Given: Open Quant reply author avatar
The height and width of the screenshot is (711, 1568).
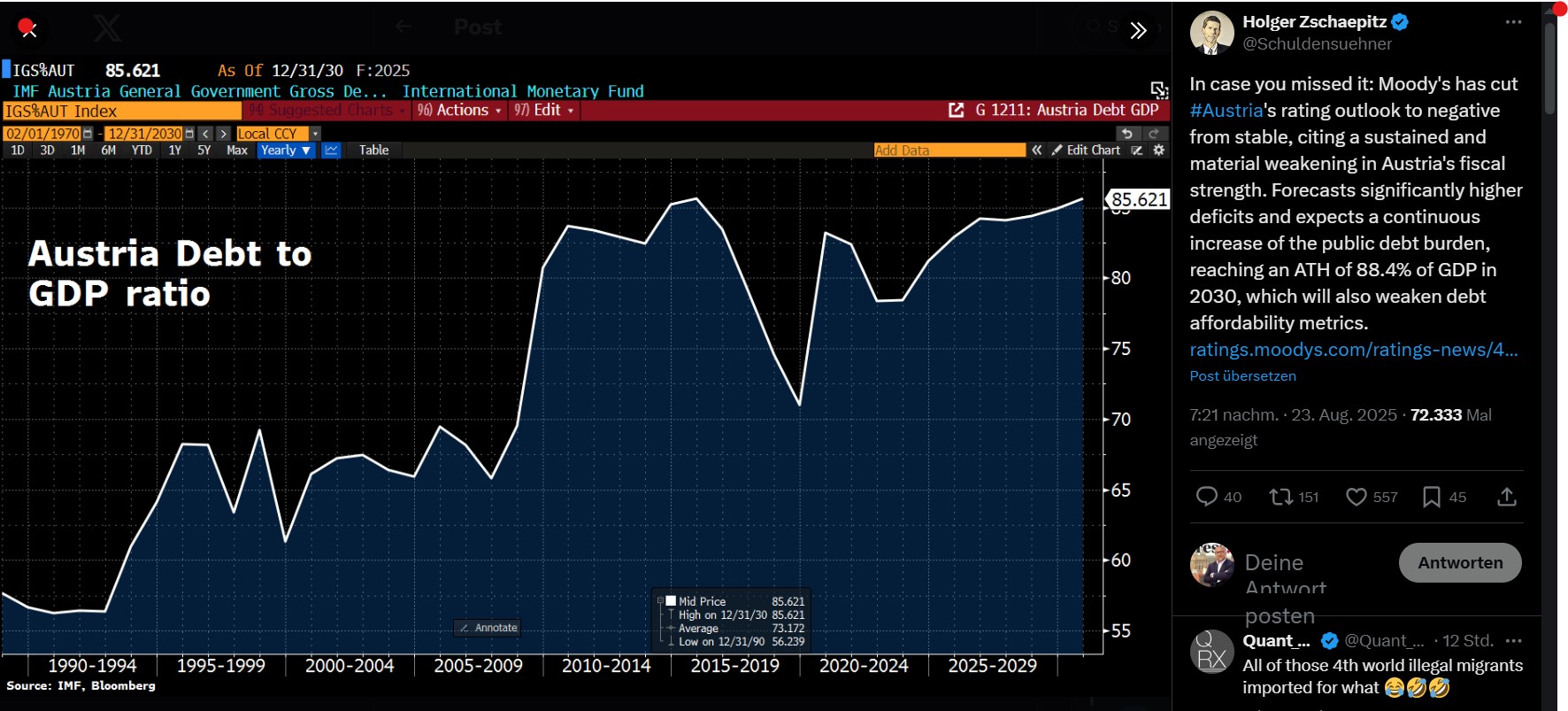Looking at the screenshot, I should 1211,652.
